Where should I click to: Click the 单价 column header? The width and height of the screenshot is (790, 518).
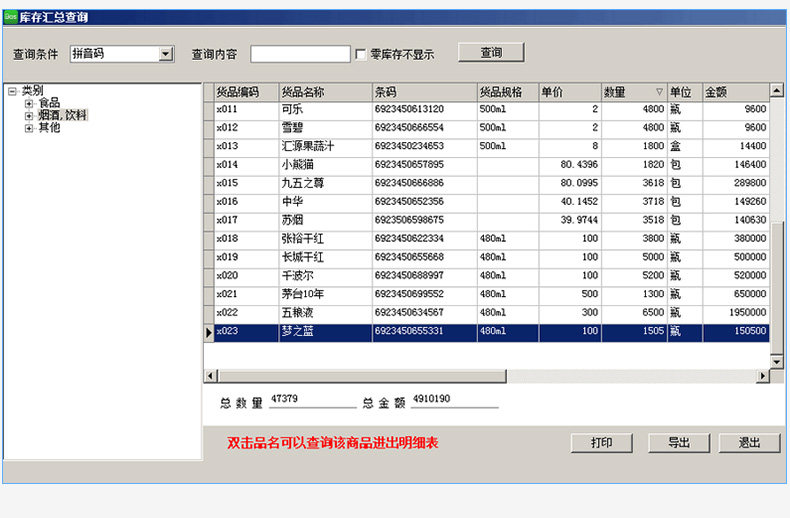coord(570,92)
